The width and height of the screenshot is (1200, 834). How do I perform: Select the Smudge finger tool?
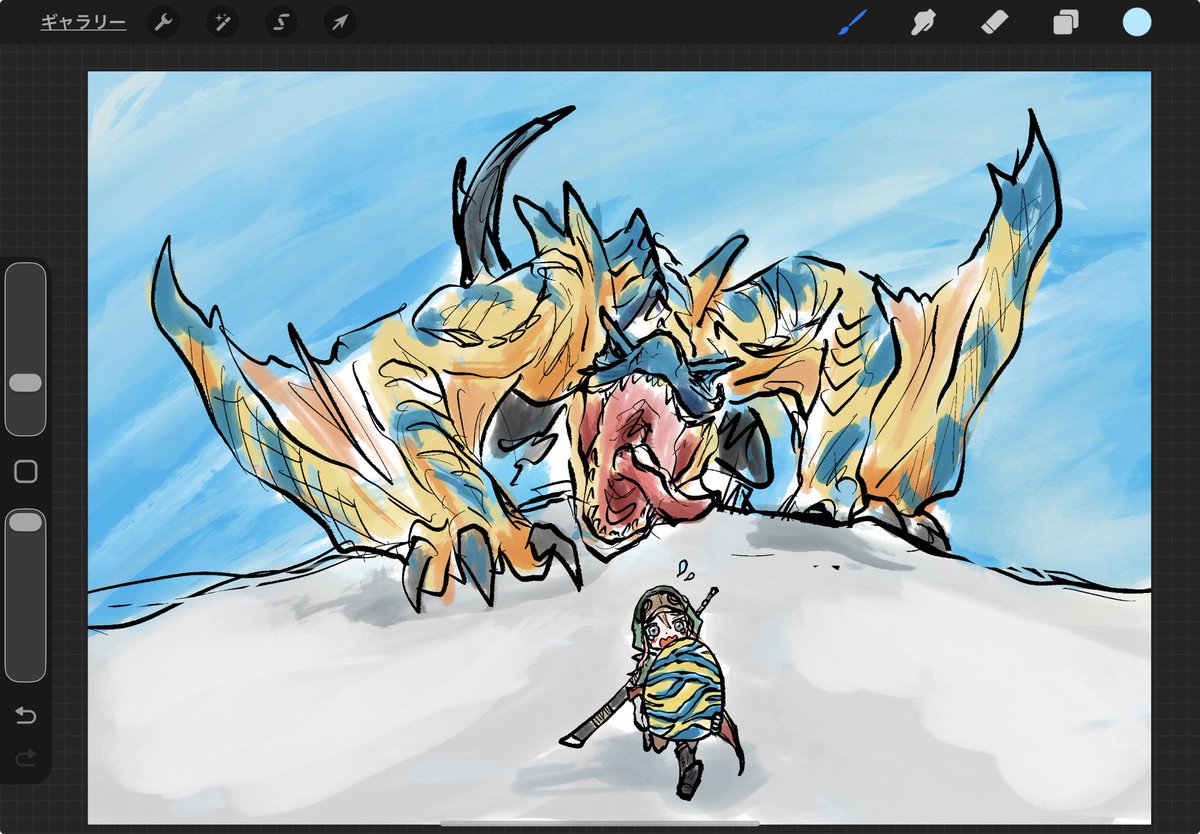923,22
